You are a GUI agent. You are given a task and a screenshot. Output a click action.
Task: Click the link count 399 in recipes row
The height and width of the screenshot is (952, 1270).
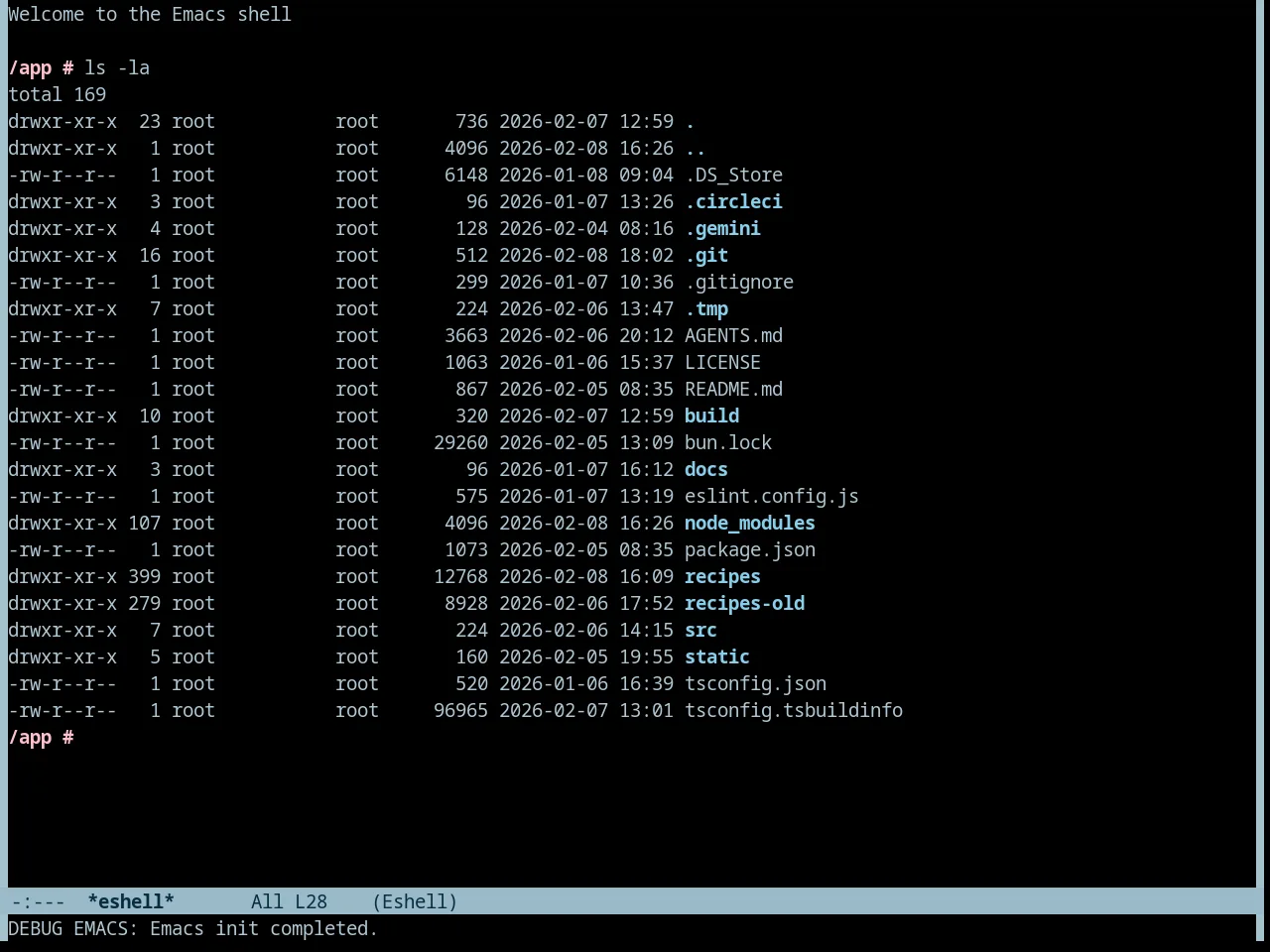[x=144, y=576]
